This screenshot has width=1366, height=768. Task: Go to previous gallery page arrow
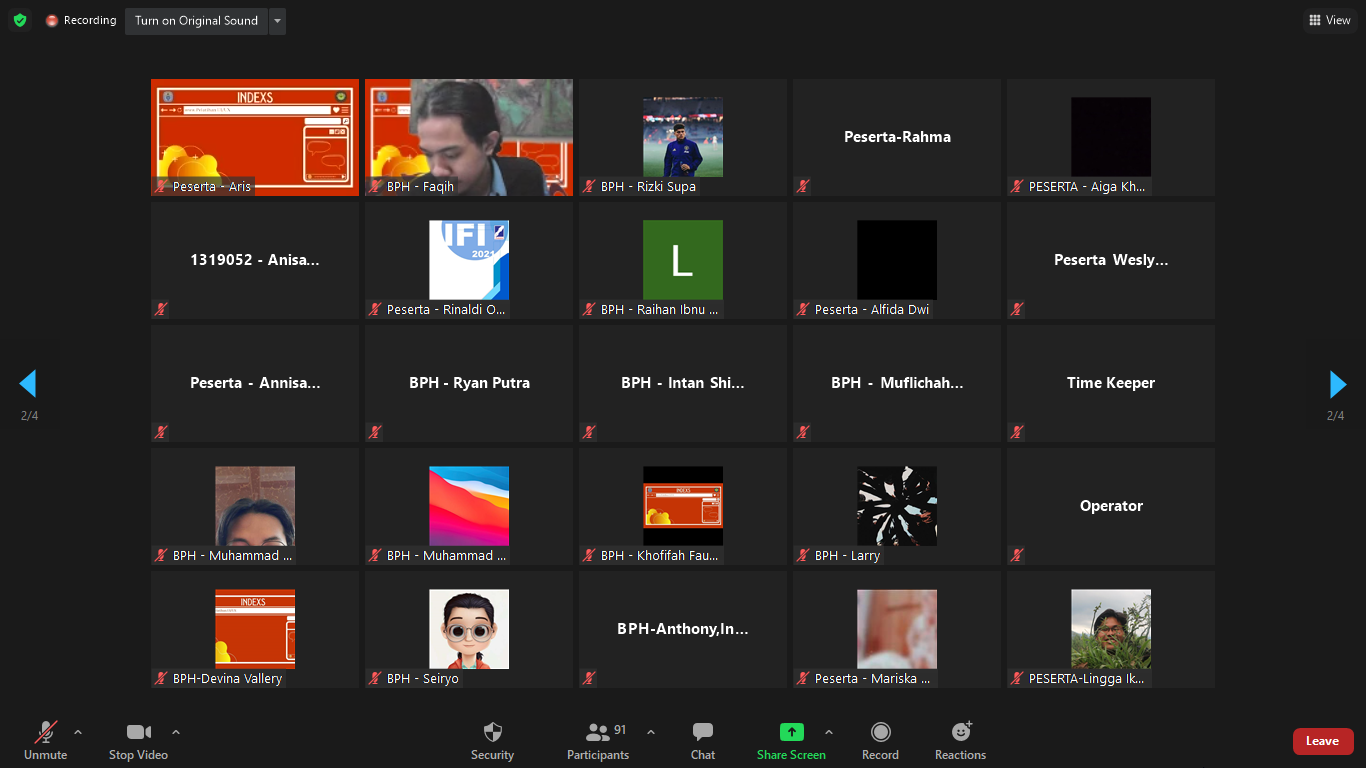pyautogui.click(x=28, y=384)
